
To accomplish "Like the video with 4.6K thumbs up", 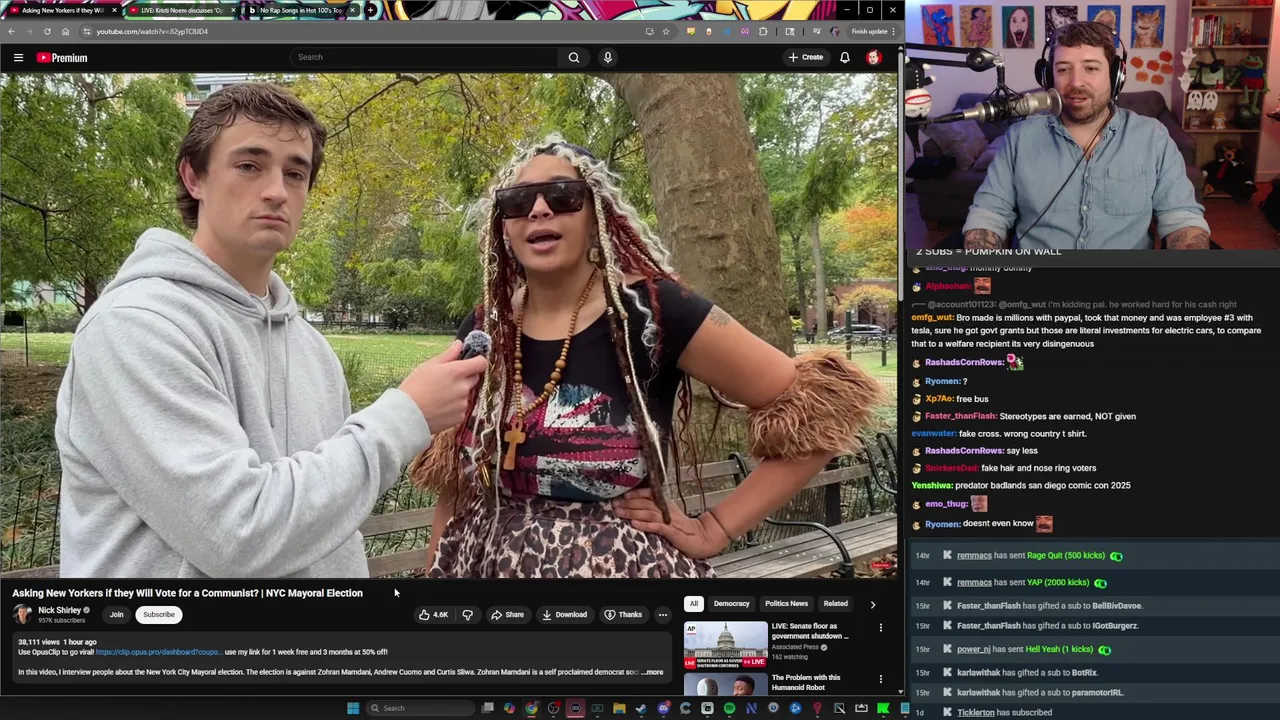I will (x=434, y=615).
